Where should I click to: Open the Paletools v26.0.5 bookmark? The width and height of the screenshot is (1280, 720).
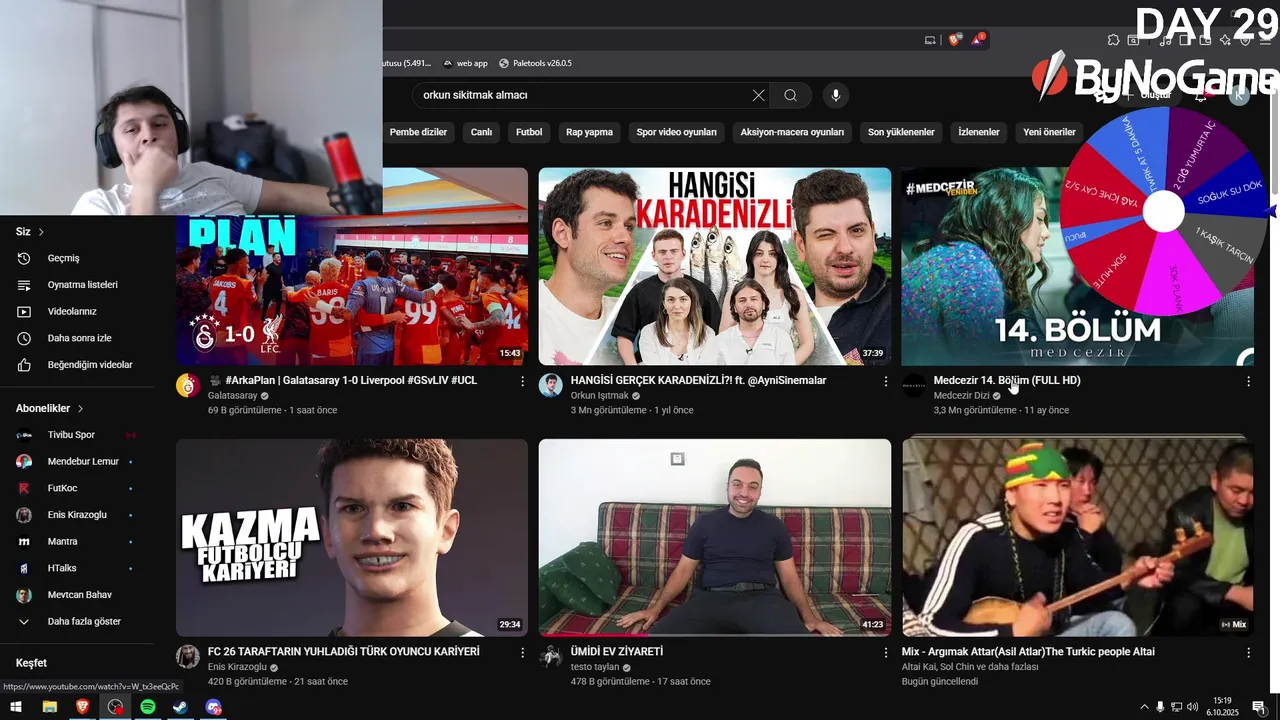tap(535, 63)
